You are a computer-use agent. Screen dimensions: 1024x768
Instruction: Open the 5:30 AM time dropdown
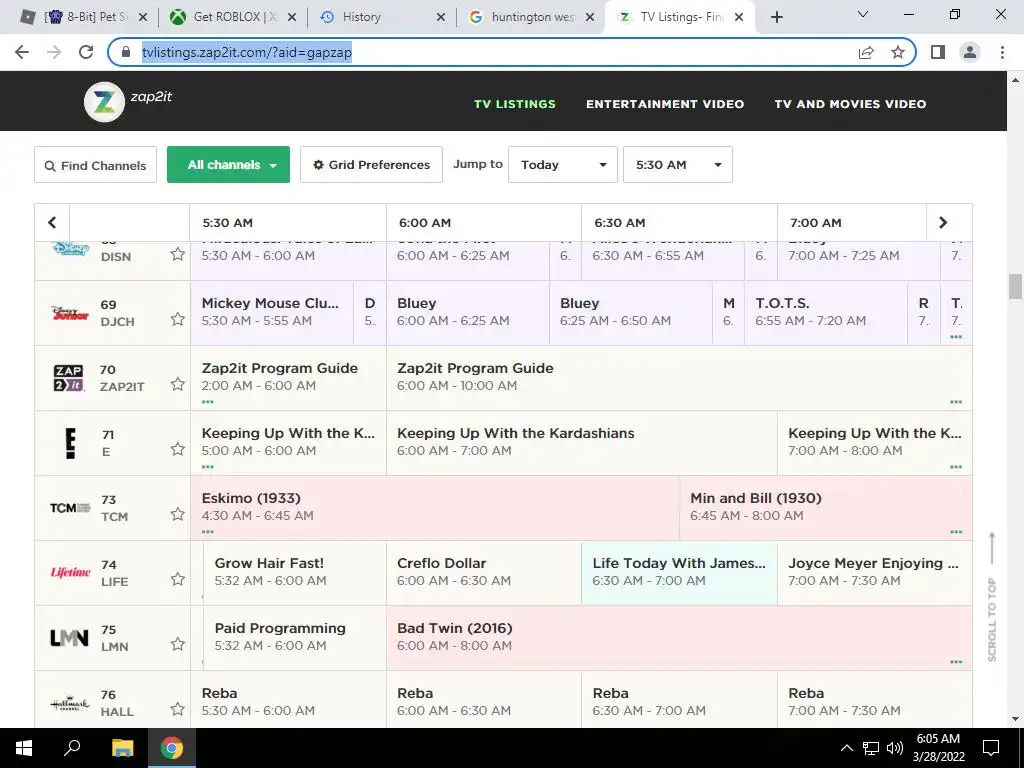pos(677,165)
